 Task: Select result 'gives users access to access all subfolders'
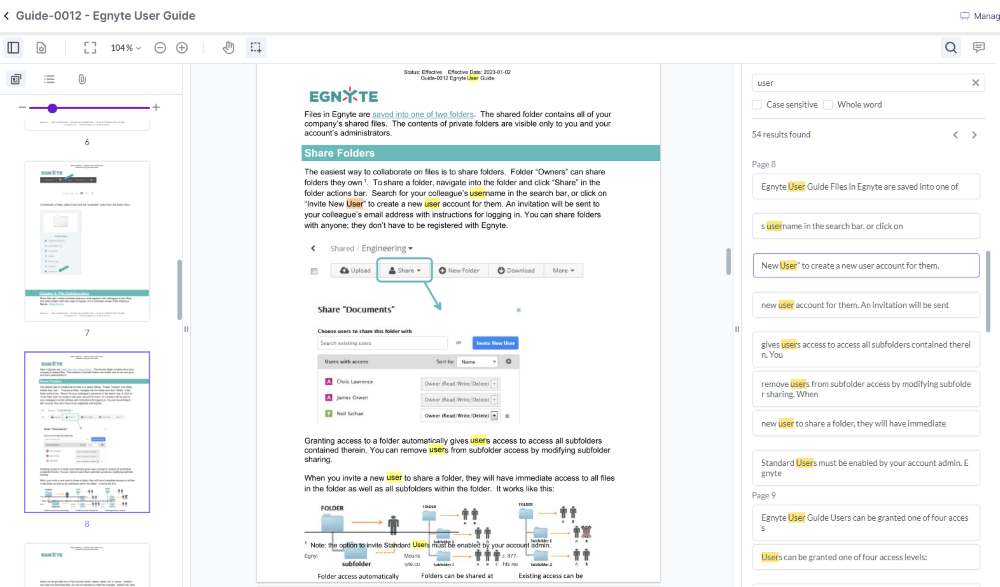(x=866, y=350)
